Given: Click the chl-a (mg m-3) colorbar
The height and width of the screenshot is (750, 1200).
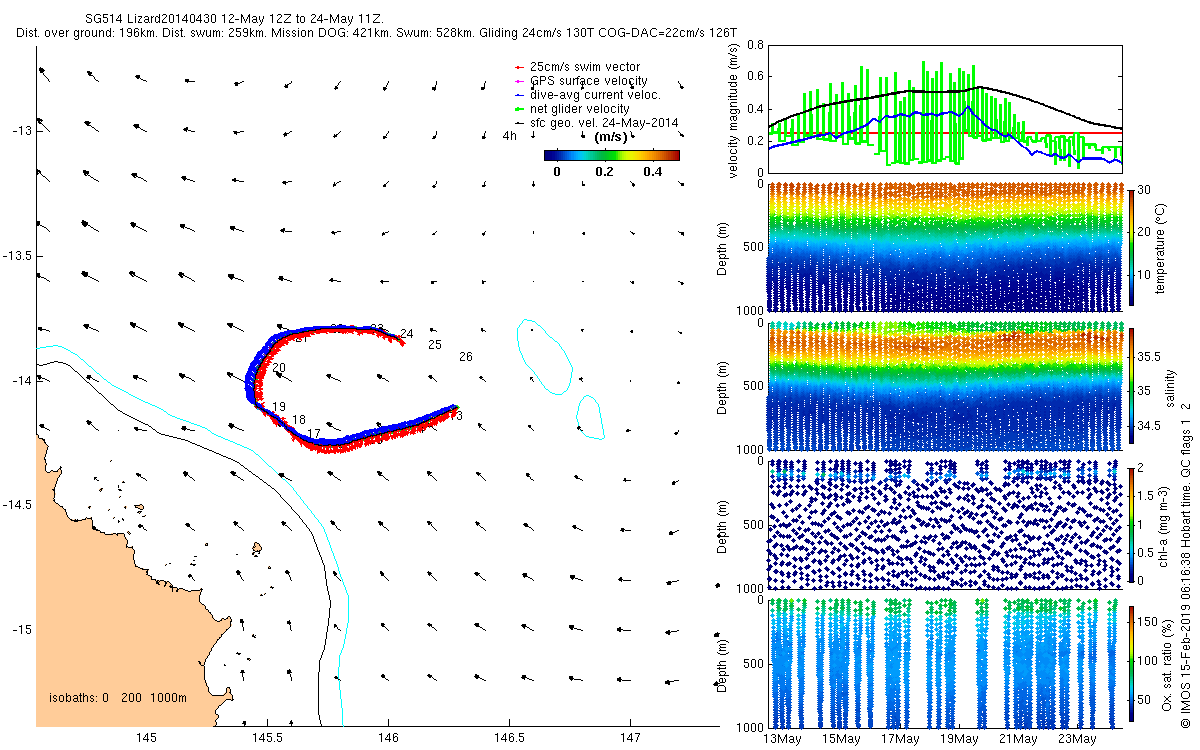Looking at the screenshot, I should 1132,523.
